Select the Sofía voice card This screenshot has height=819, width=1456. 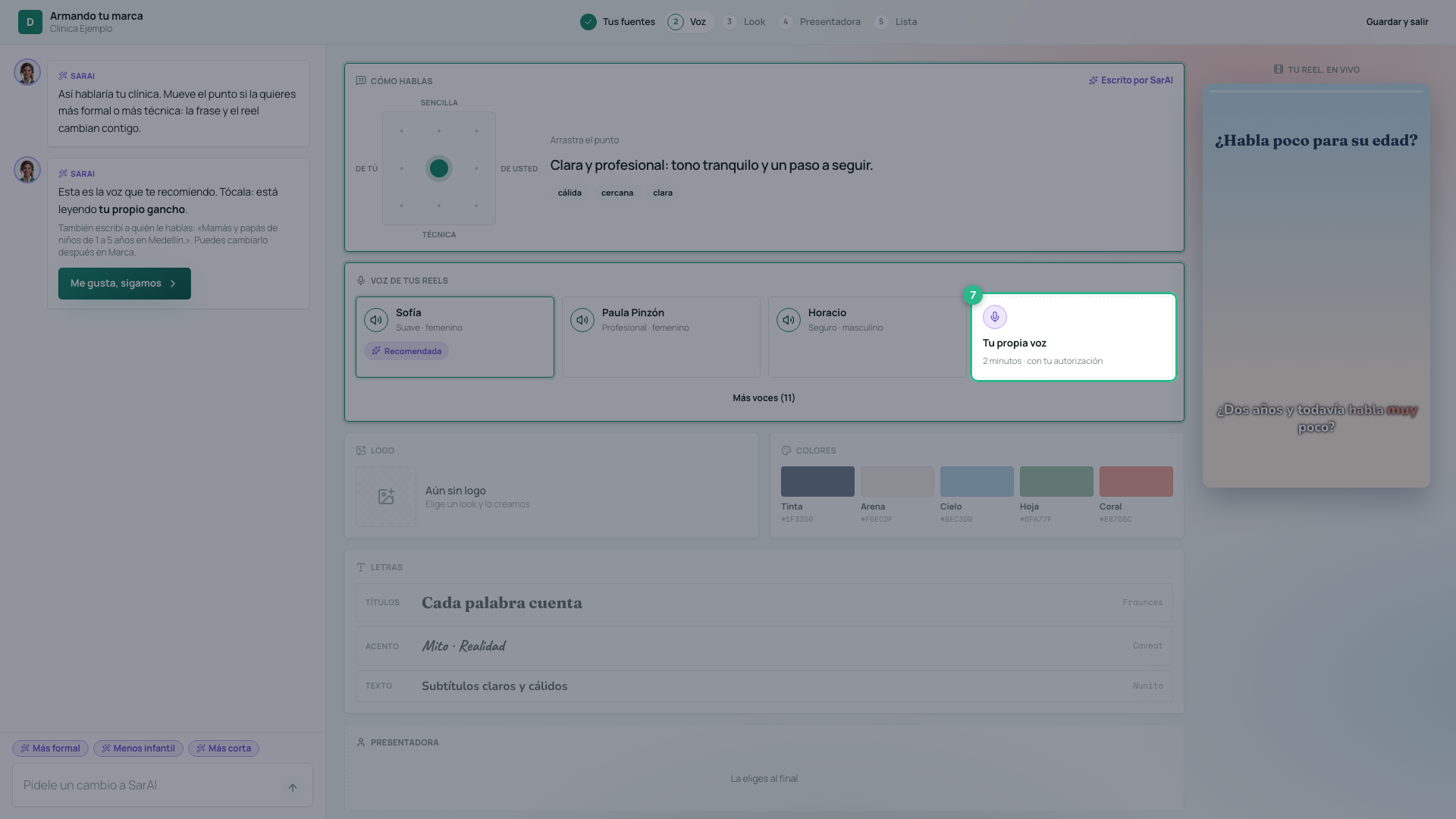[455, 337]
